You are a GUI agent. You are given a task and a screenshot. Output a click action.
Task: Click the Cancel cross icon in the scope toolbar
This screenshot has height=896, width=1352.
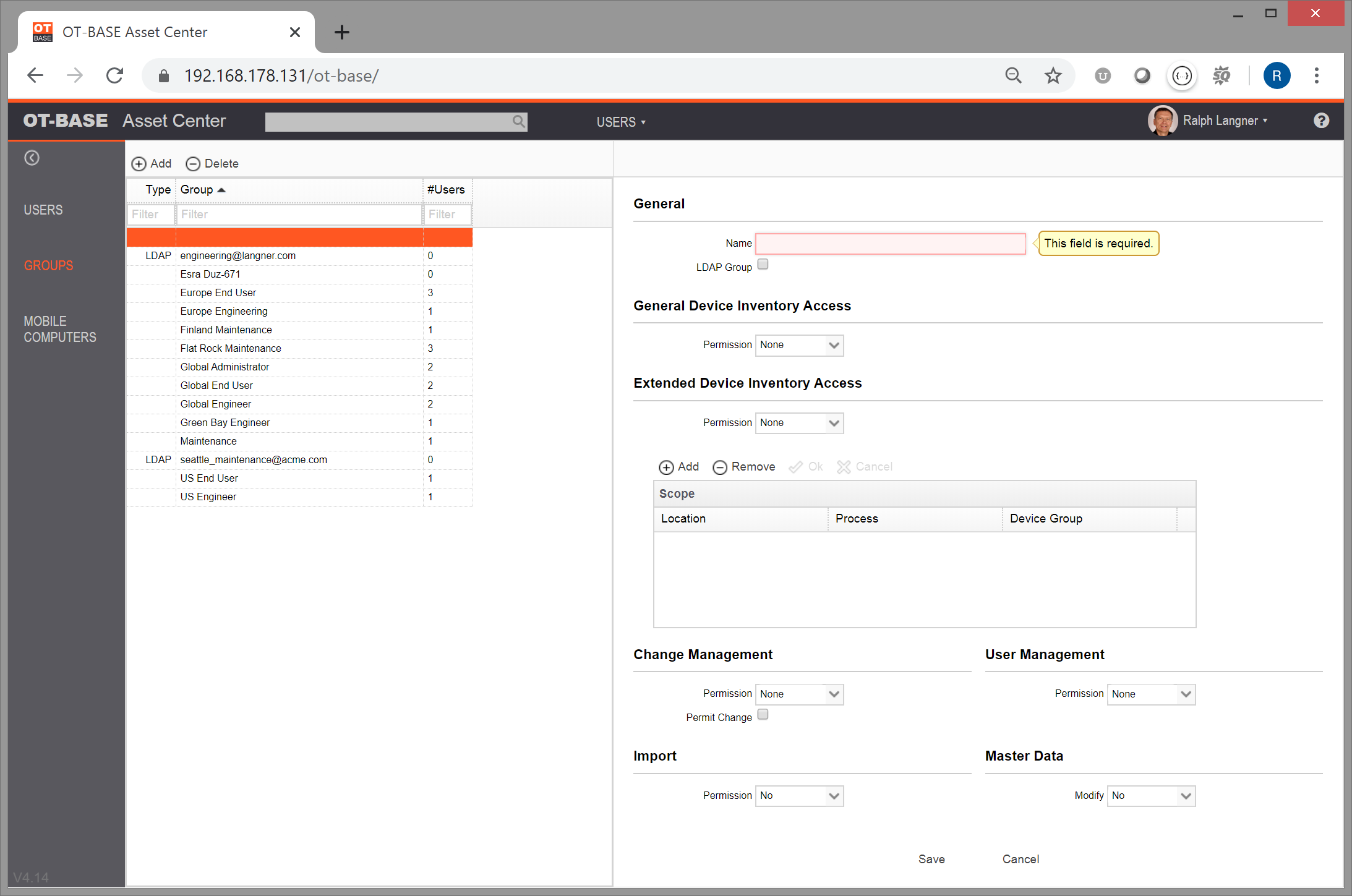tap(844, 467)
